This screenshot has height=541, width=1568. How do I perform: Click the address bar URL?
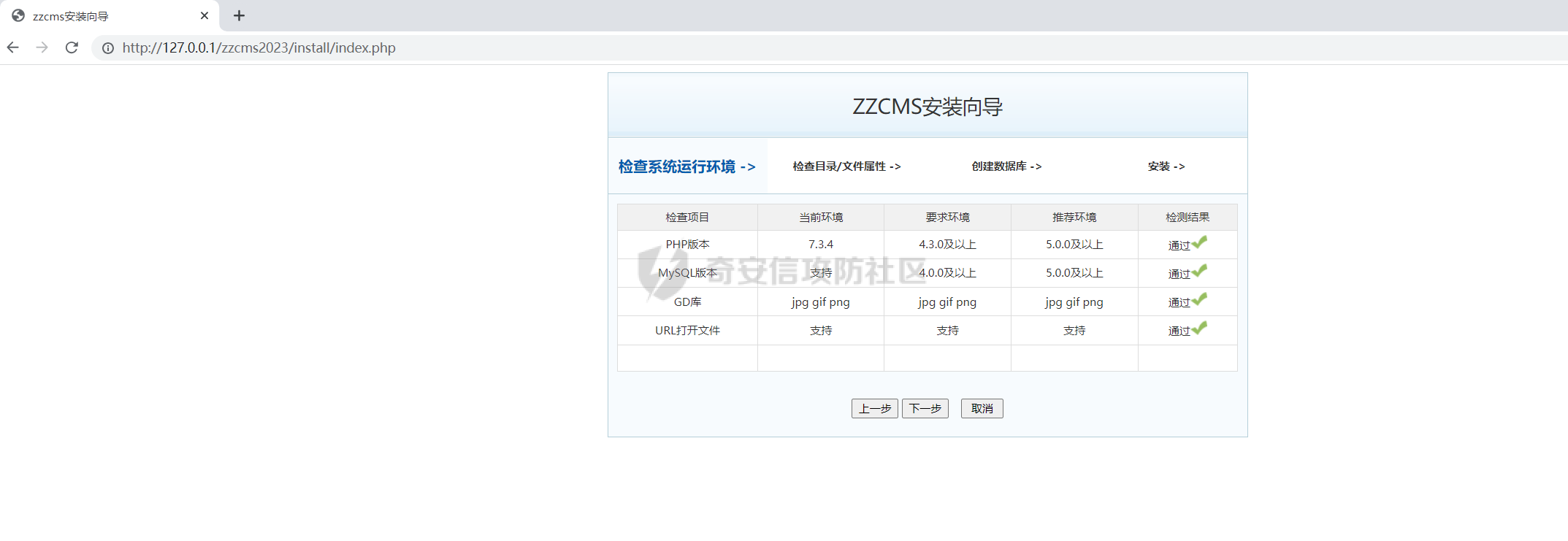259,48
